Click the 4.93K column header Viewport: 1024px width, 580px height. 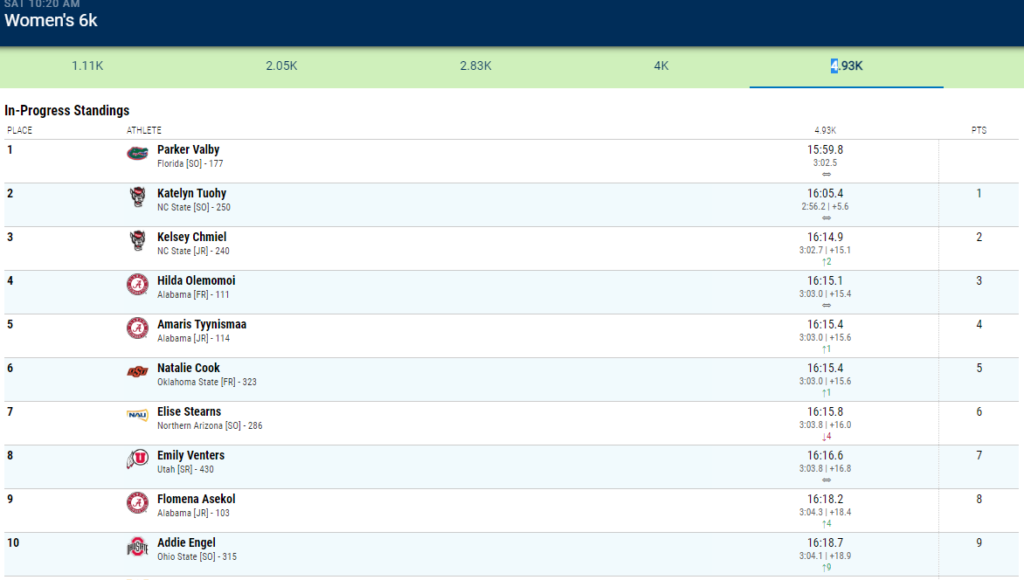(825, 131)
